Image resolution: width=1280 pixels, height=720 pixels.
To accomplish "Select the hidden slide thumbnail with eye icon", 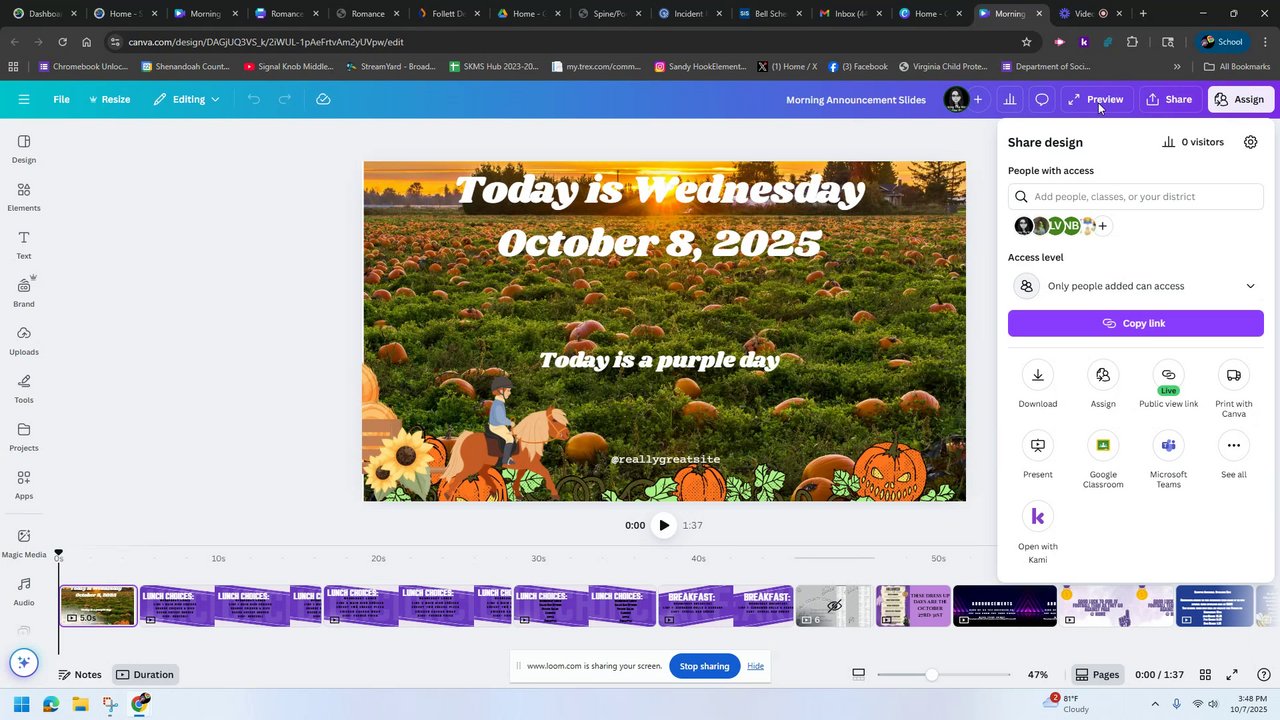I will pyautogui.click(x=834, y=606).
